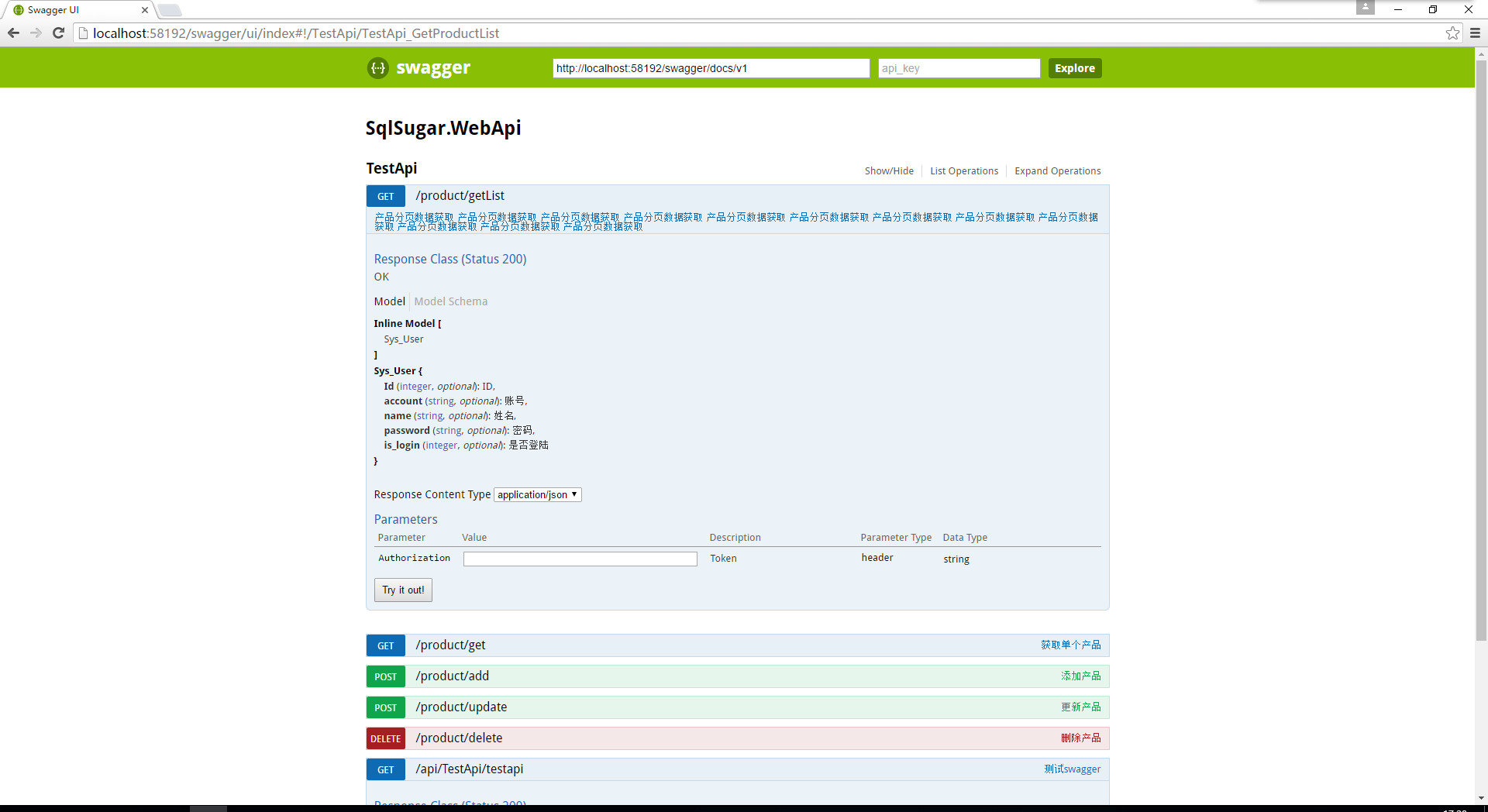
Task: Click Response Class (Status 200) heading
Action: click(x=450, y=259)
